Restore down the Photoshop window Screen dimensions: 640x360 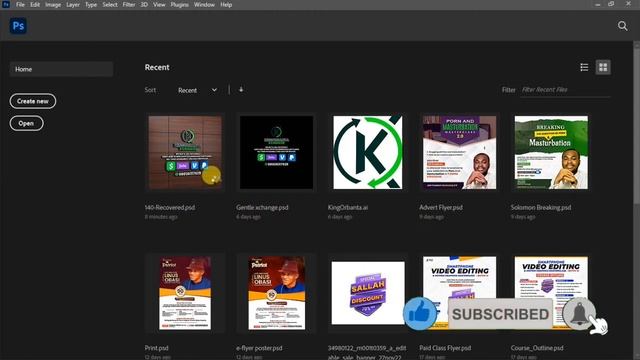[611, 4]
